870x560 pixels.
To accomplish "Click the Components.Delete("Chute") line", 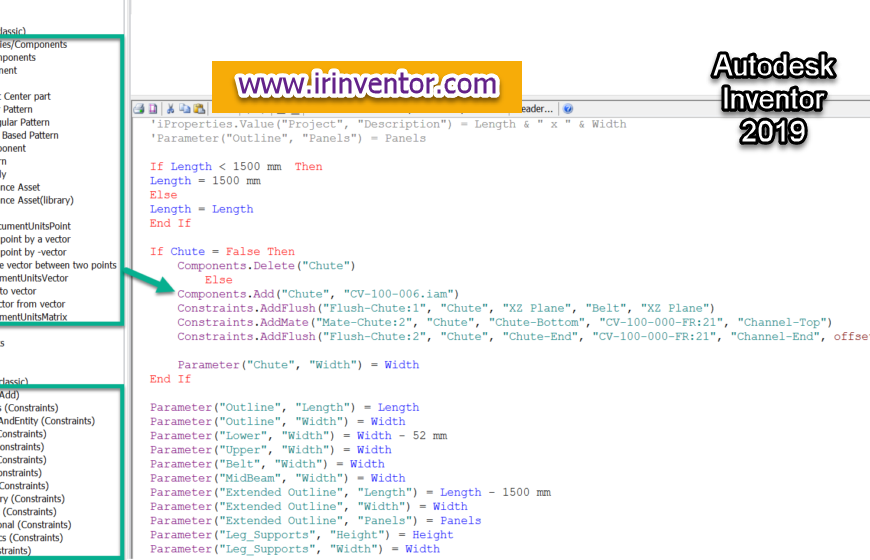I will (x=266, y=266).
